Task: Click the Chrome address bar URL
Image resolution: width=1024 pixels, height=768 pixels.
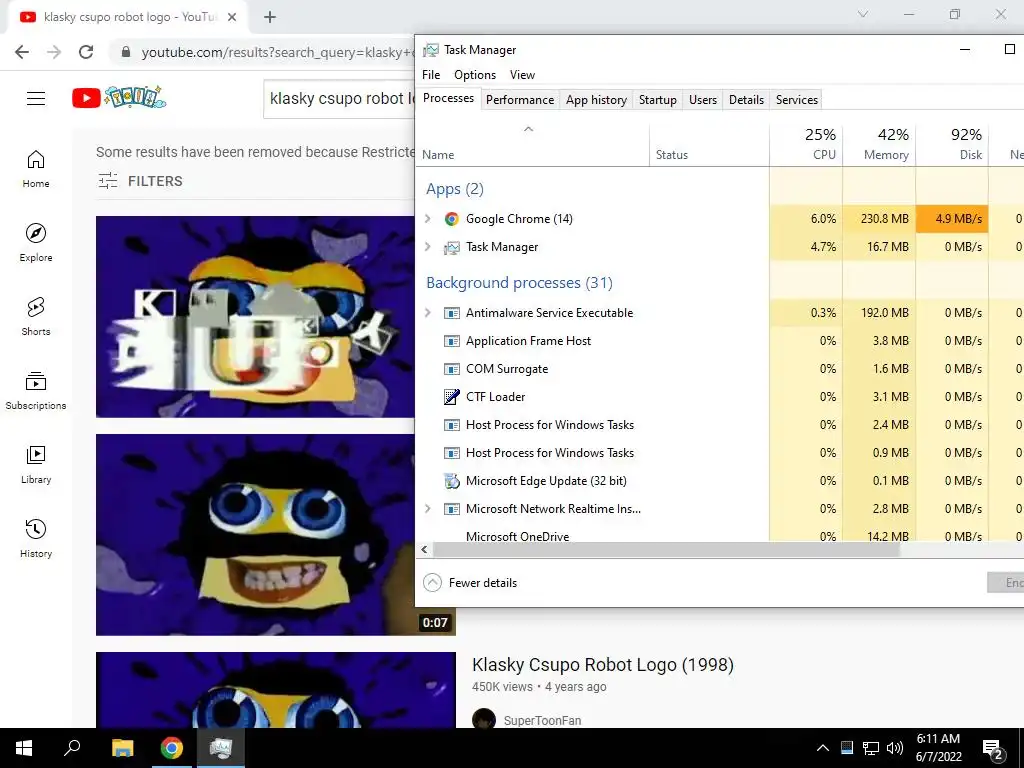Action: coord(277,52)
